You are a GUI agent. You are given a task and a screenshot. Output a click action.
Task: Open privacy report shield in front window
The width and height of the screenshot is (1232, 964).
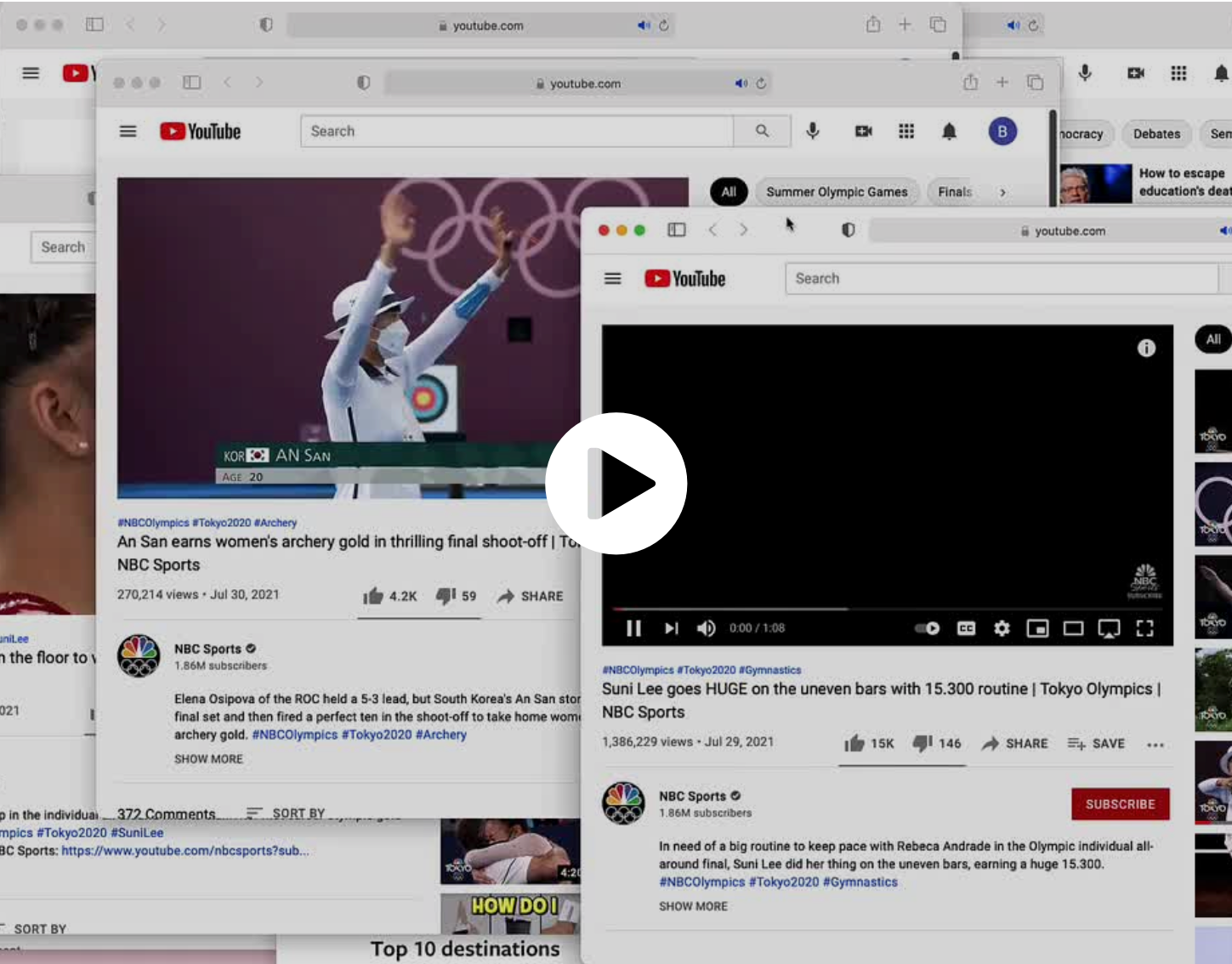848,230
